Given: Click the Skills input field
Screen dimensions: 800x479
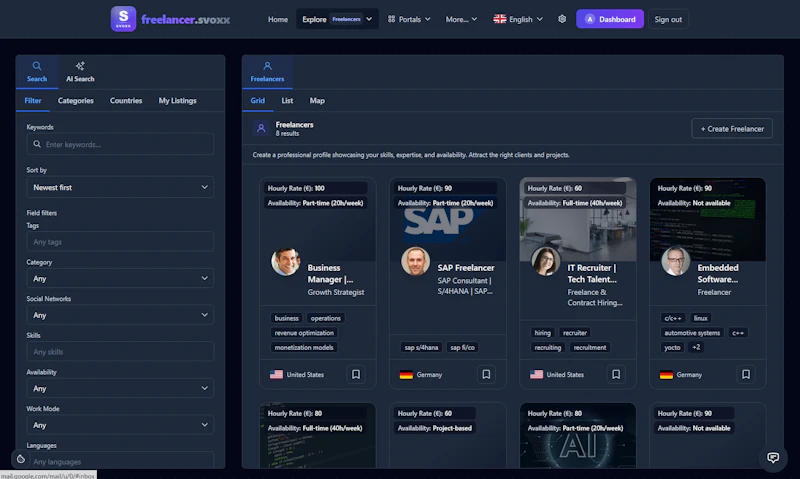Looking at the screenshot, I should [x=120, y=351].
